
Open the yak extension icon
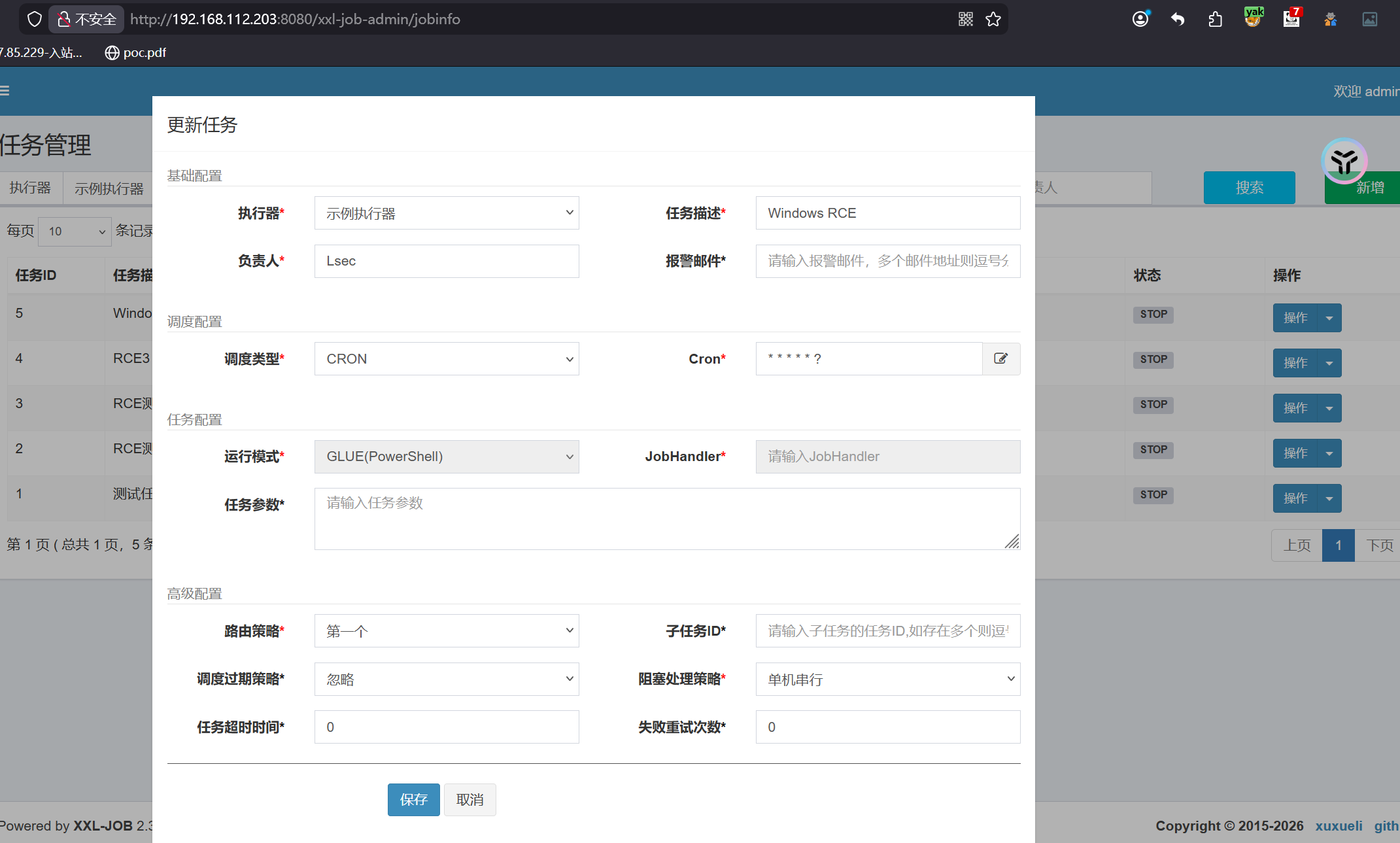pos(1253,18)
